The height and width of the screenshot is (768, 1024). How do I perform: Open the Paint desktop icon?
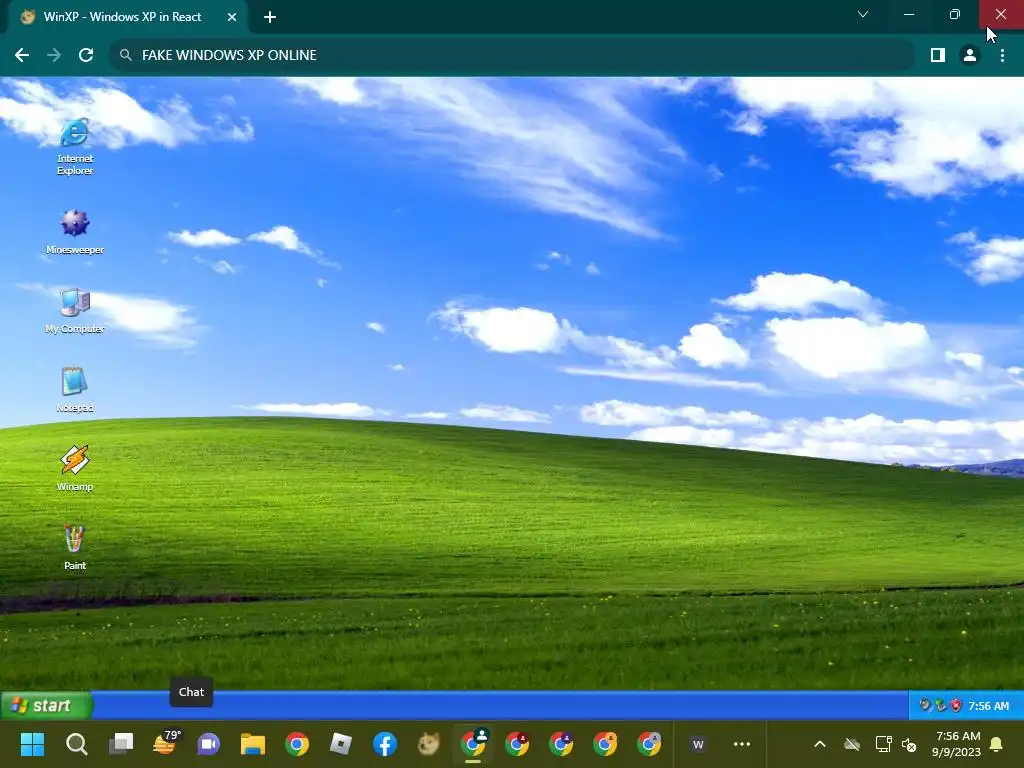tap(75, 547)
